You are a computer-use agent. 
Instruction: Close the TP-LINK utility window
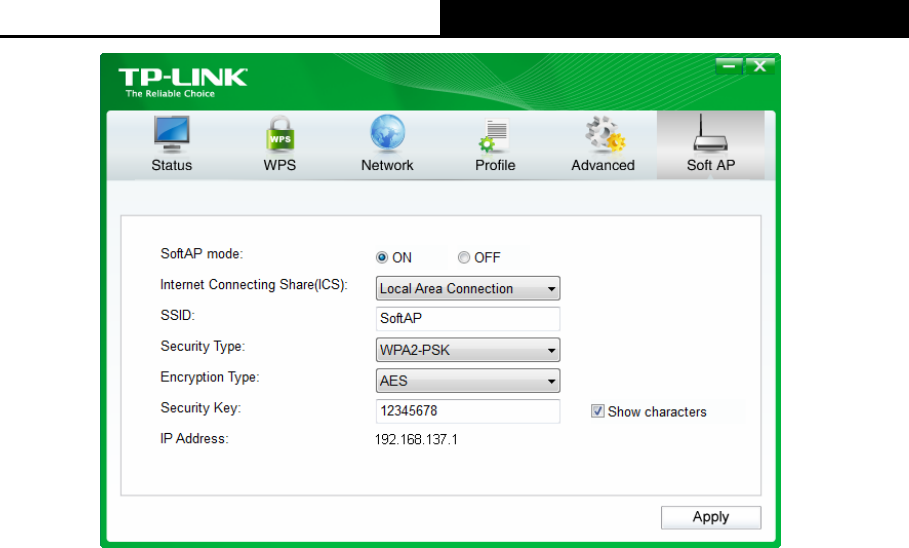click(x=759, y=66)
